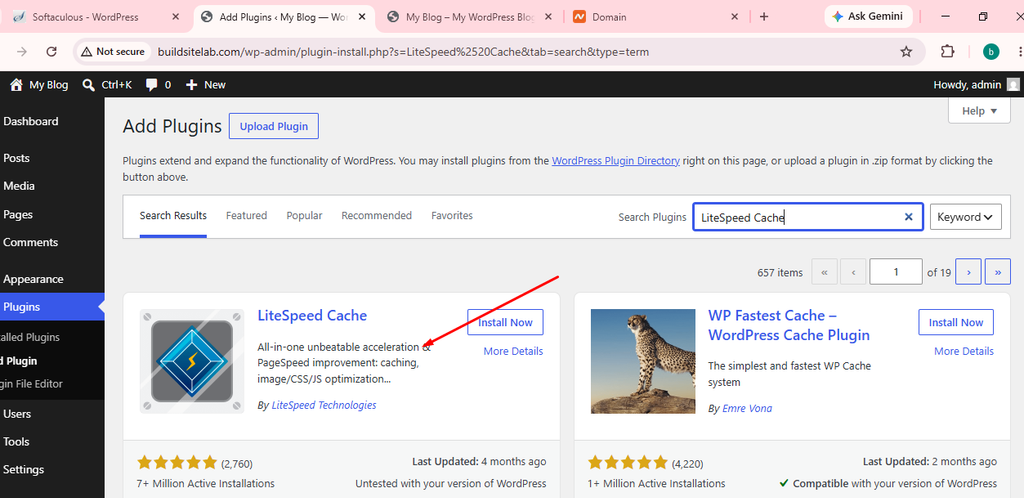Open a new browser tab with plus
The height and width of the screenshot is (498, 1024).
pyautogui.click(x=764, y=17)
